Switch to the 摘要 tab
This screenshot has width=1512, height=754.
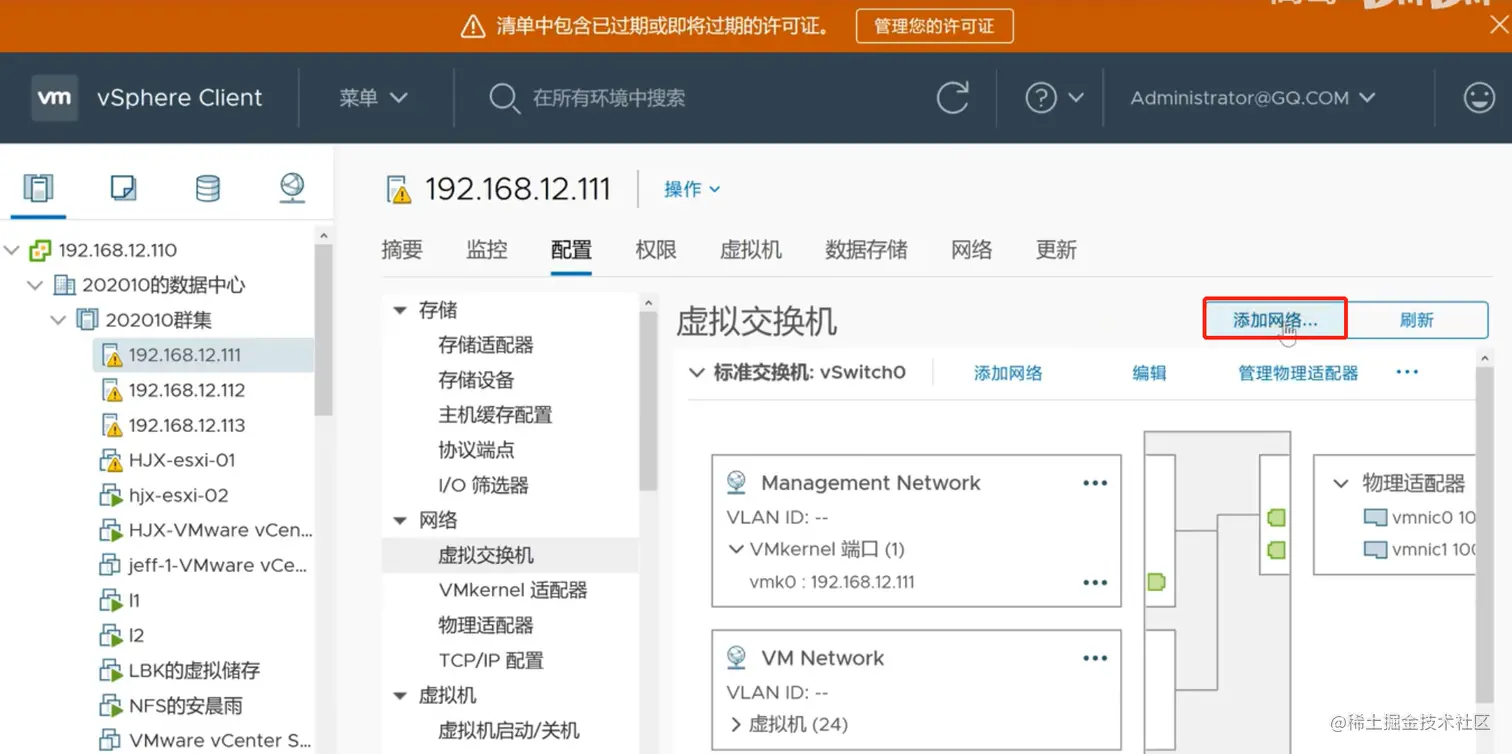click(x=402, y=250)
